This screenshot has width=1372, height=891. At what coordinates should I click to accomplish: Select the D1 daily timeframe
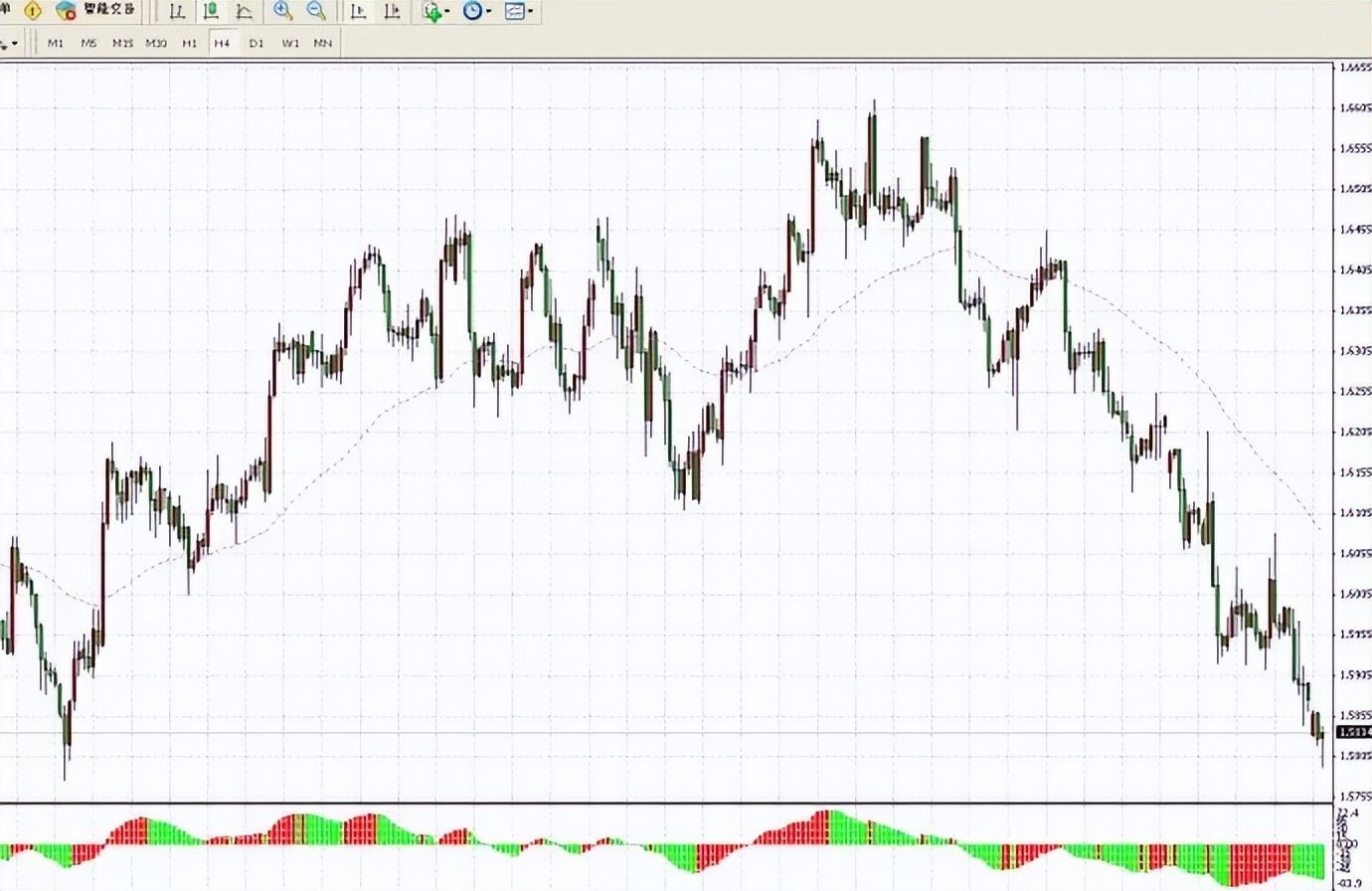tap(257, 43)
